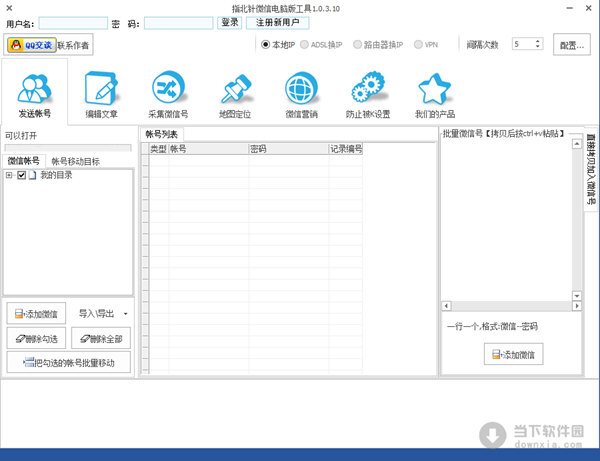Click 添加微信 under the batch textbox
This screenshot has width=600, height=461.
tap(514, 354)
